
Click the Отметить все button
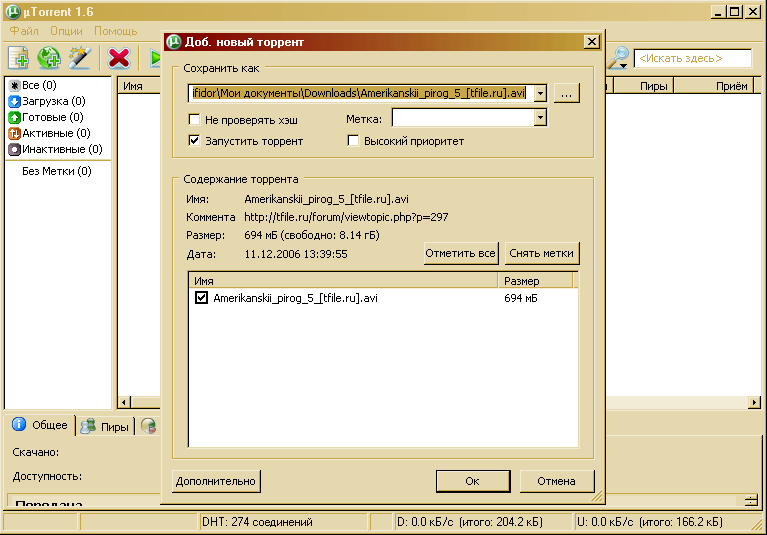(460, 253)
